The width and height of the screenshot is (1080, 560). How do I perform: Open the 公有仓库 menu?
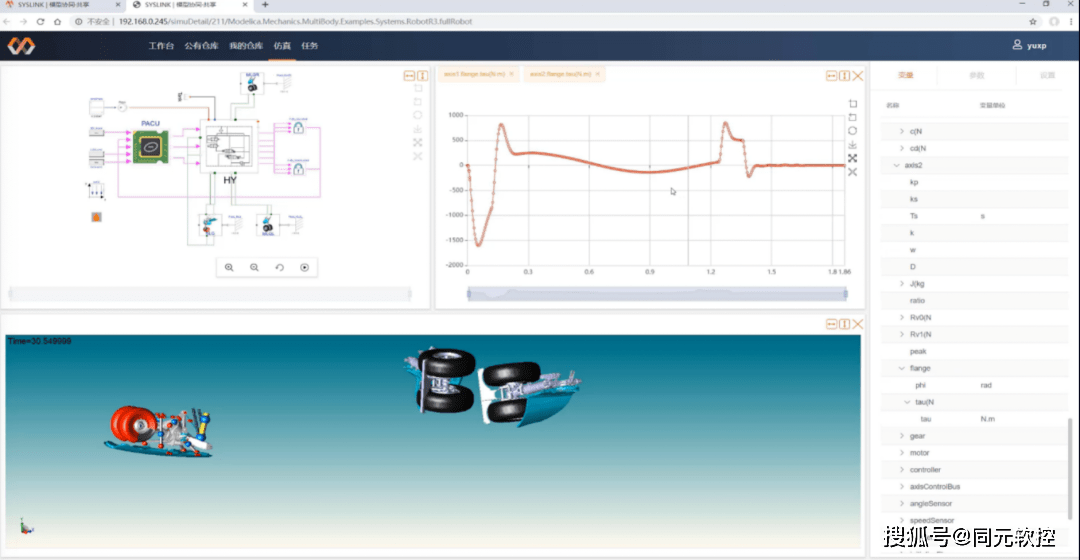pyautogui.click(x=201, y=46)
